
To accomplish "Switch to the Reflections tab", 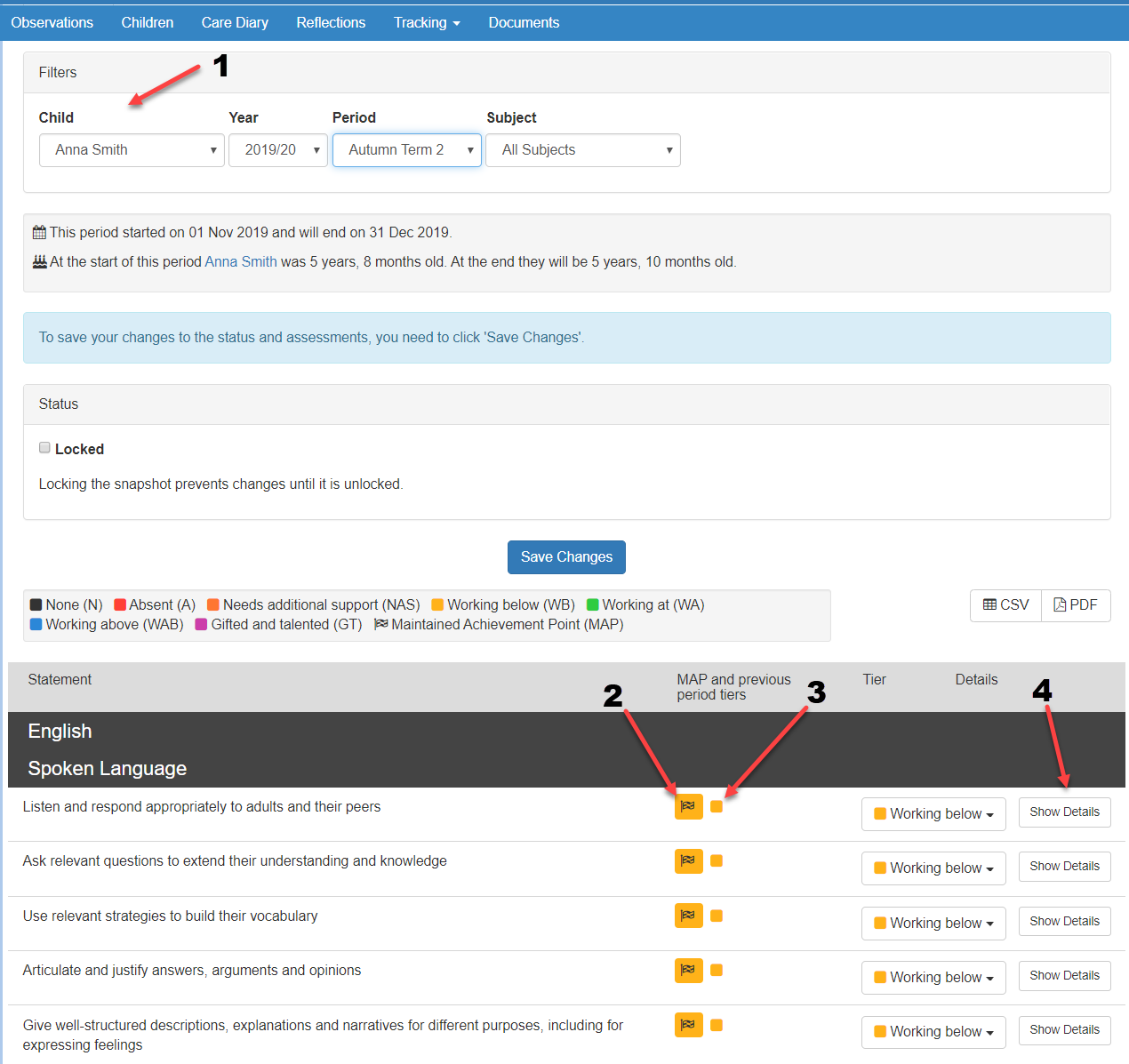I will 331,23.
